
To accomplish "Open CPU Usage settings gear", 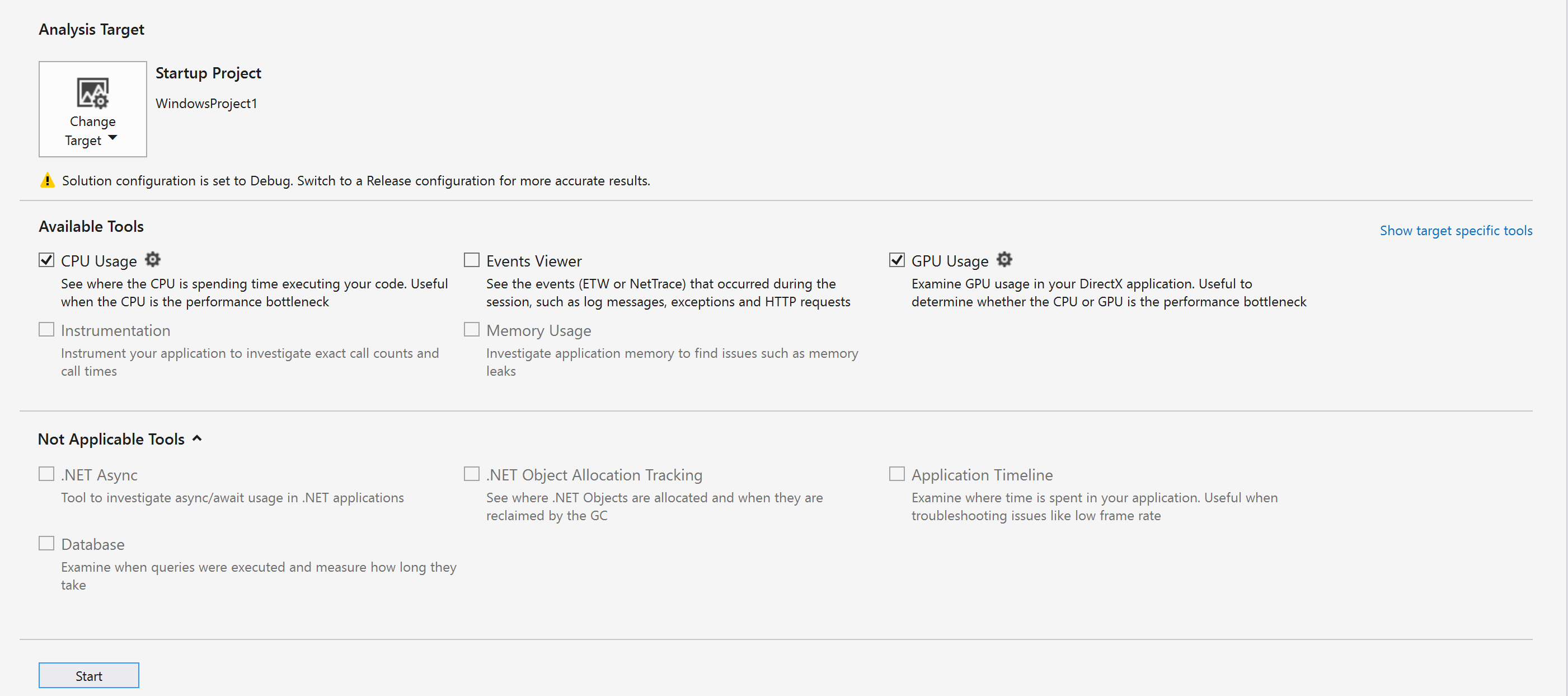I will [153, 260].
